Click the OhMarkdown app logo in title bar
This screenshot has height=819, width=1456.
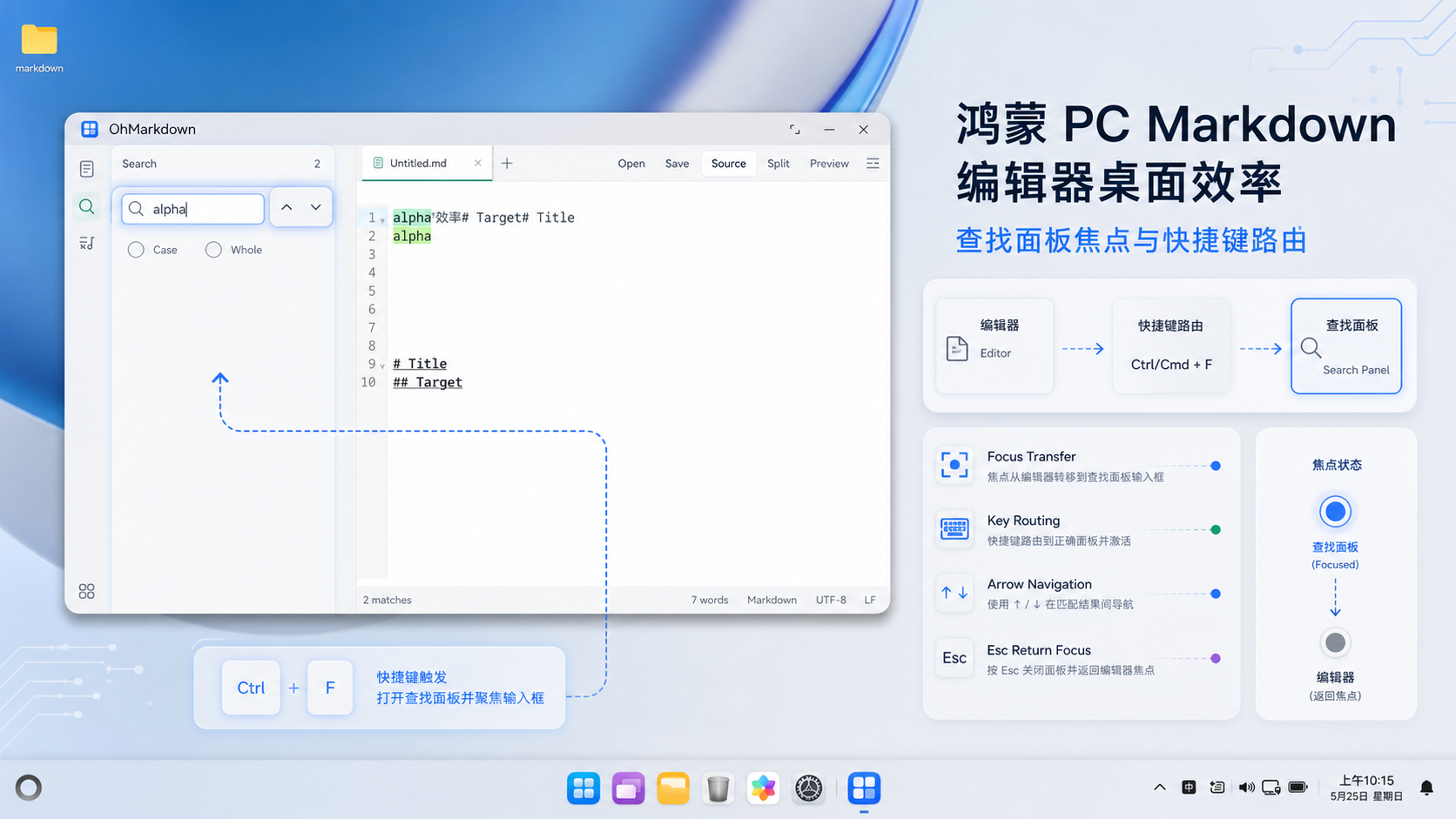click(90, 129)
